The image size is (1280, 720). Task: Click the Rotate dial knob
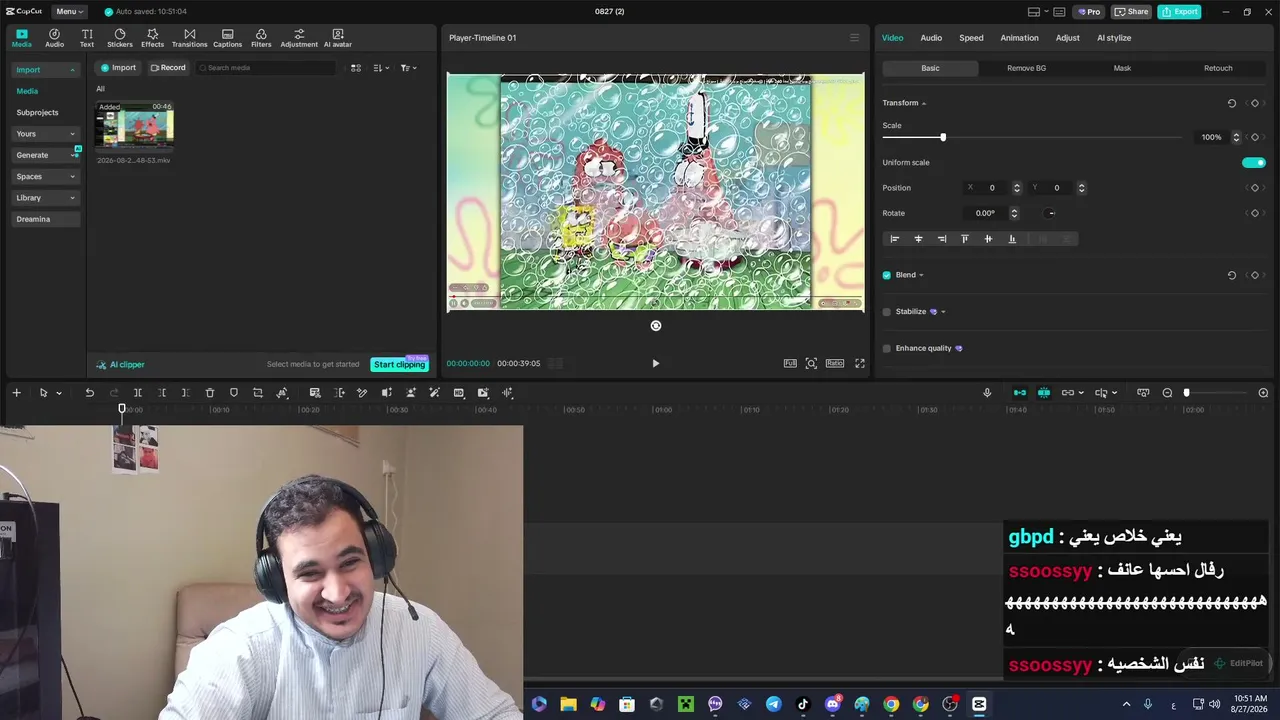click(1050, 213)
